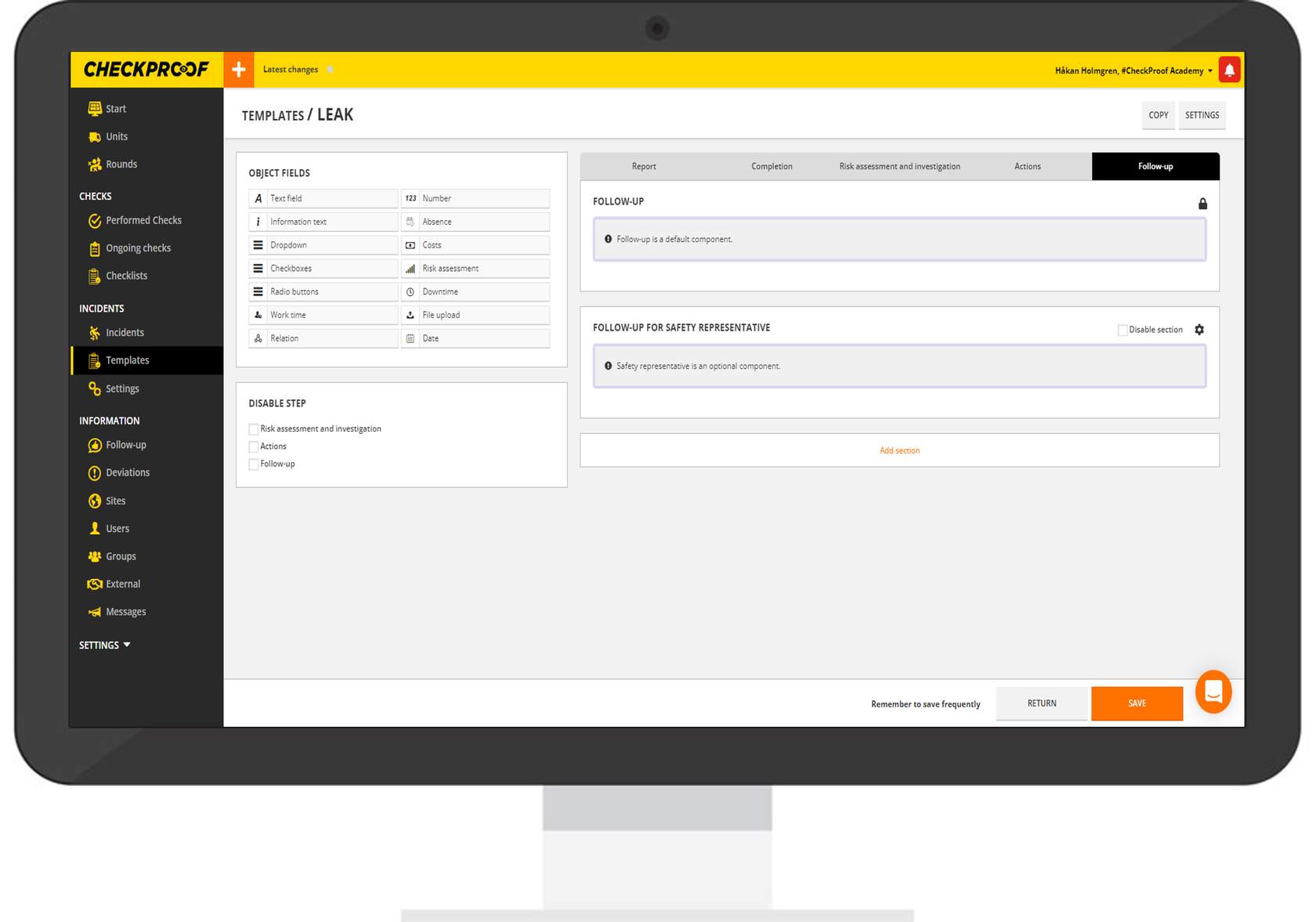The image size is (1316, 922).
Task: Tick the Actions disable step checkbox
Action: coord(254,447)
